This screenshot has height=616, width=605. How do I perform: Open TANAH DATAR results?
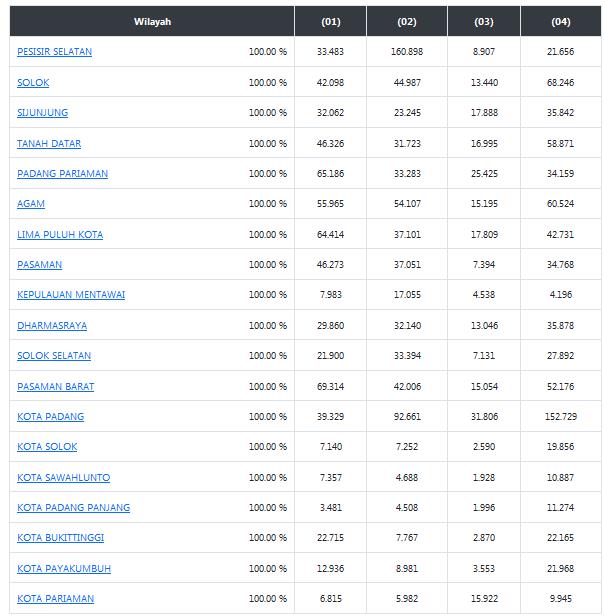(49, 143)
